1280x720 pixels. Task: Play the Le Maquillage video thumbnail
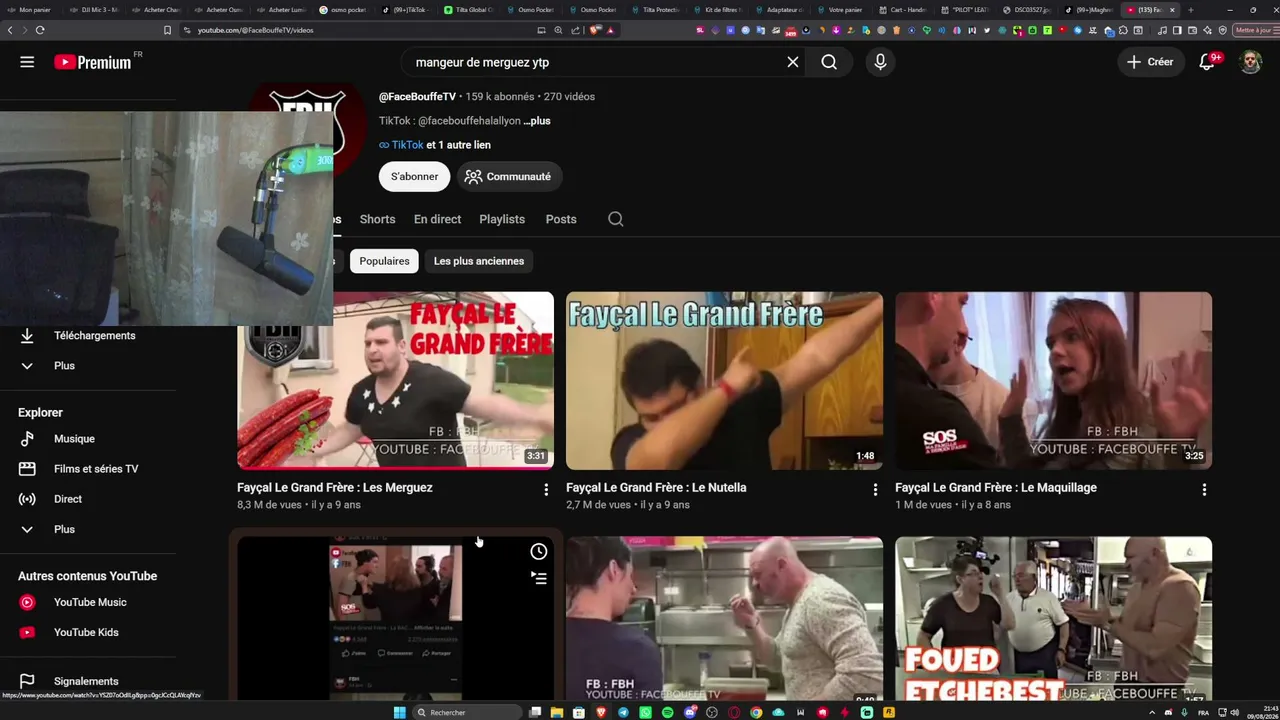(1053, 380)
